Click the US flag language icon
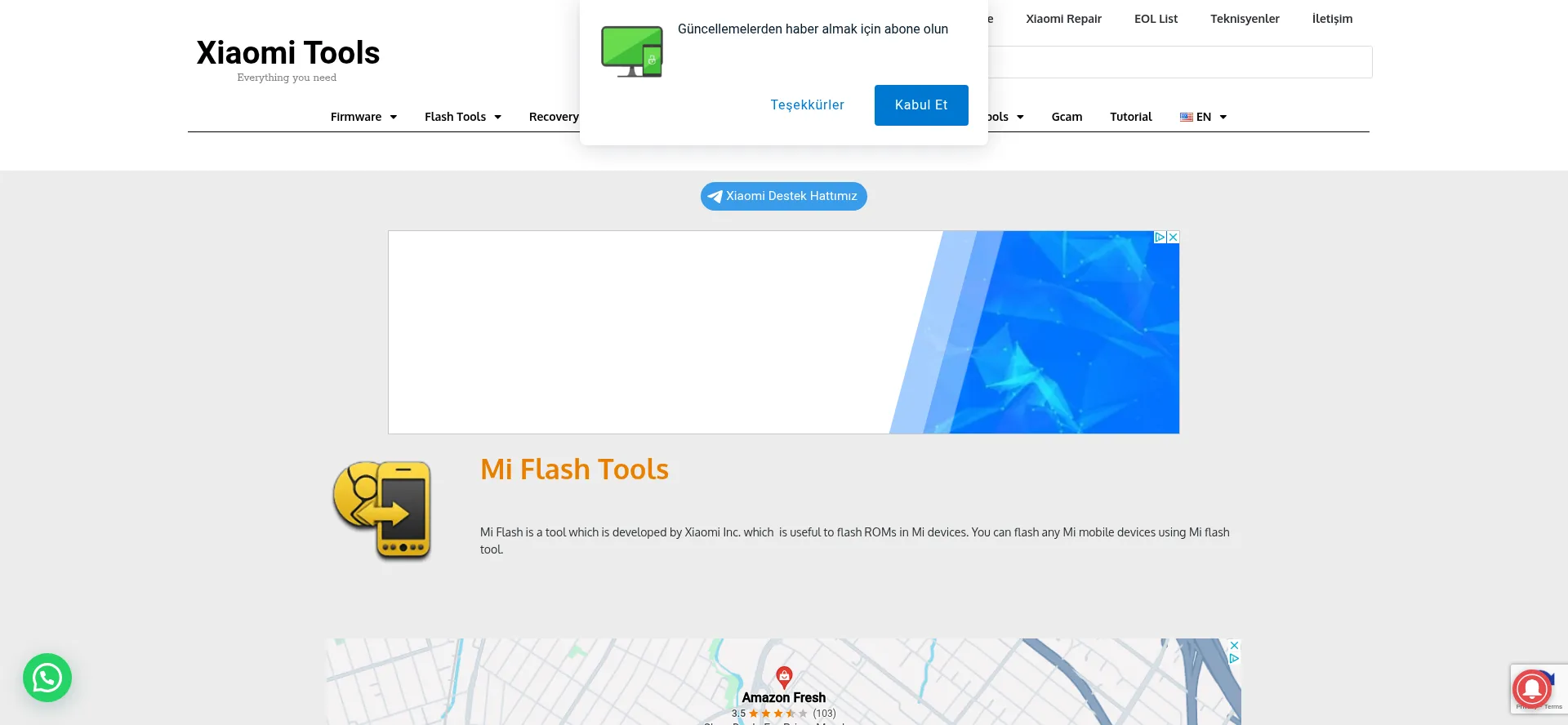 pos(1187,117)
